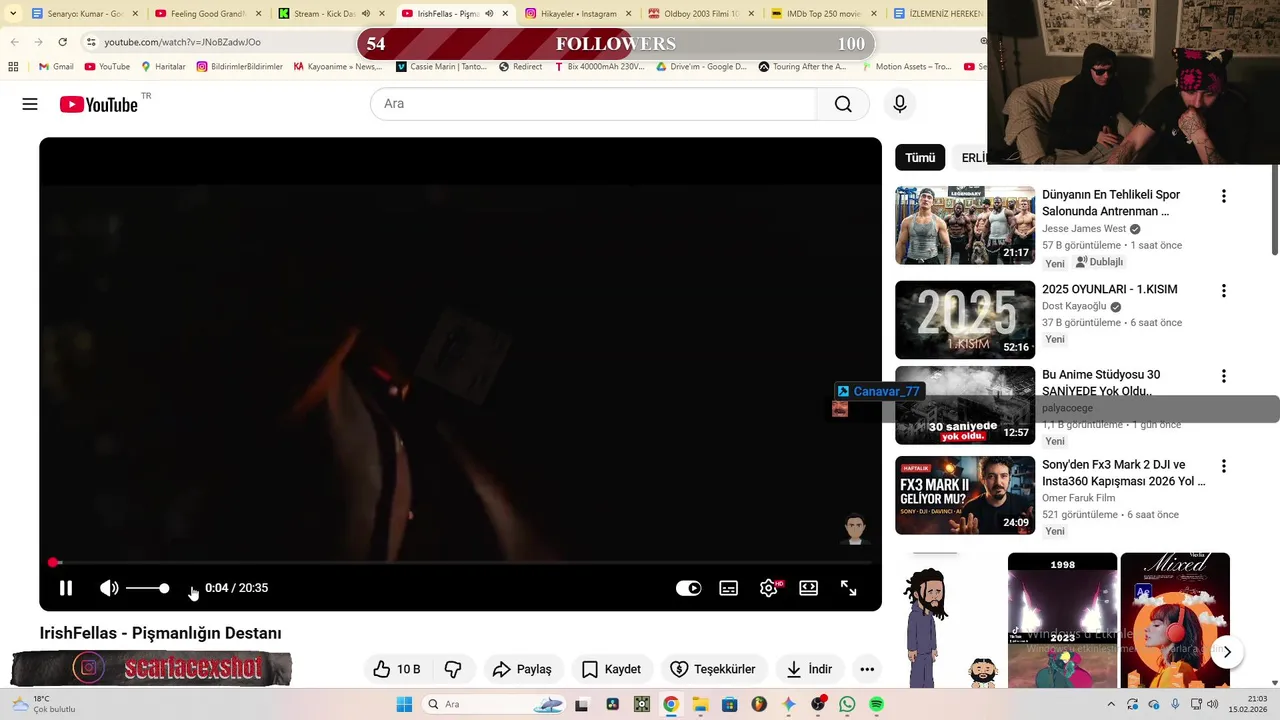This screenshot has width=1280, height=720.
Task: Open the Chrome apps grid in bookmarks bar
Action: click(x=13, y=67)
